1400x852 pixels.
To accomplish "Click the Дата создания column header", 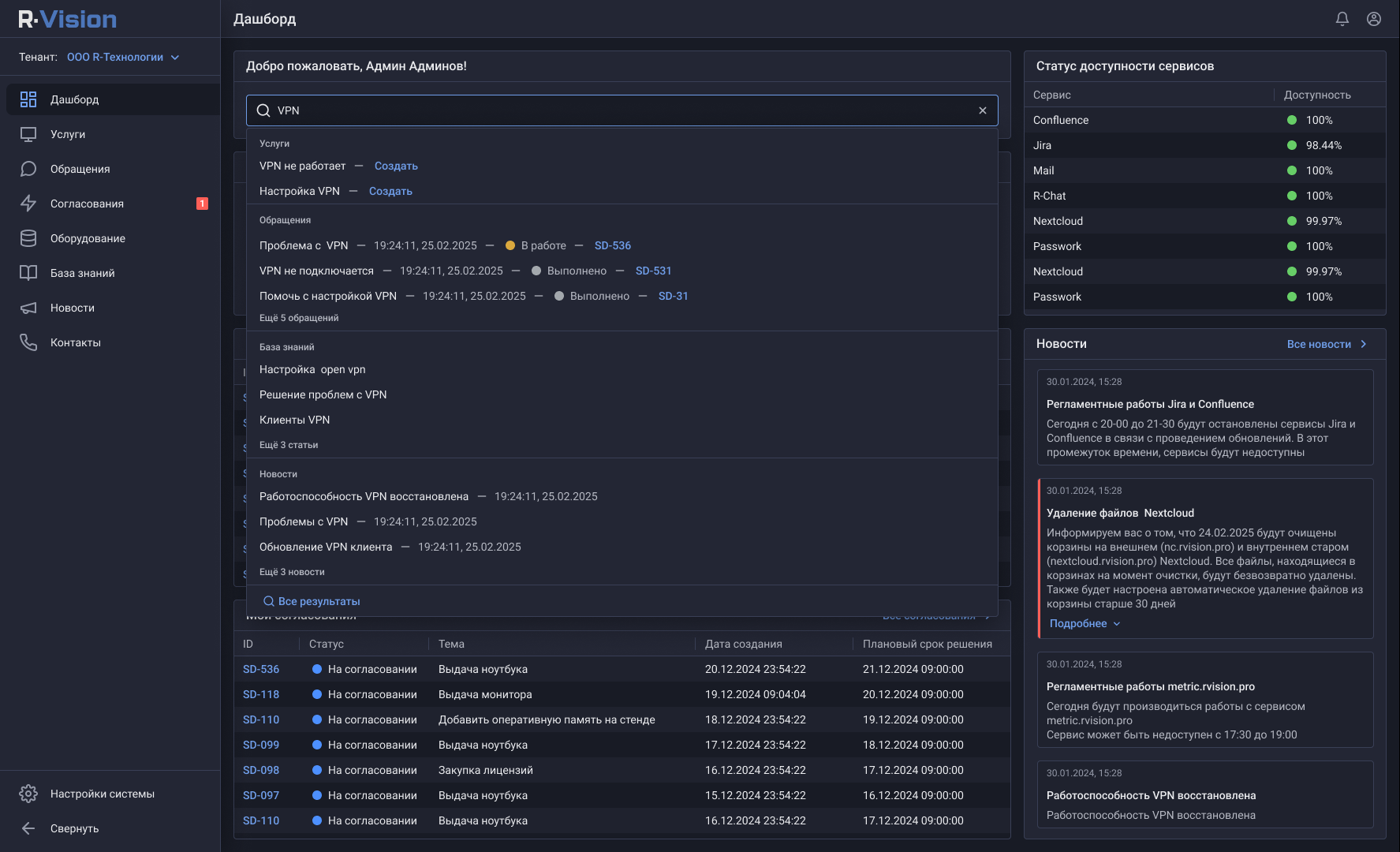I will [x=744, y=644].
